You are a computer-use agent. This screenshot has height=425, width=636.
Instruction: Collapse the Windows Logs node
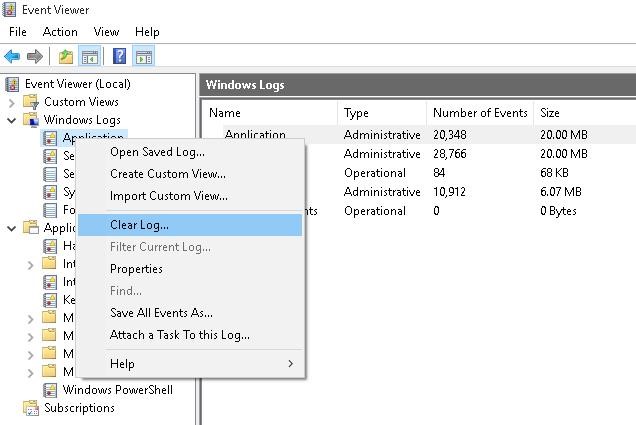click(x=12, y=120)
